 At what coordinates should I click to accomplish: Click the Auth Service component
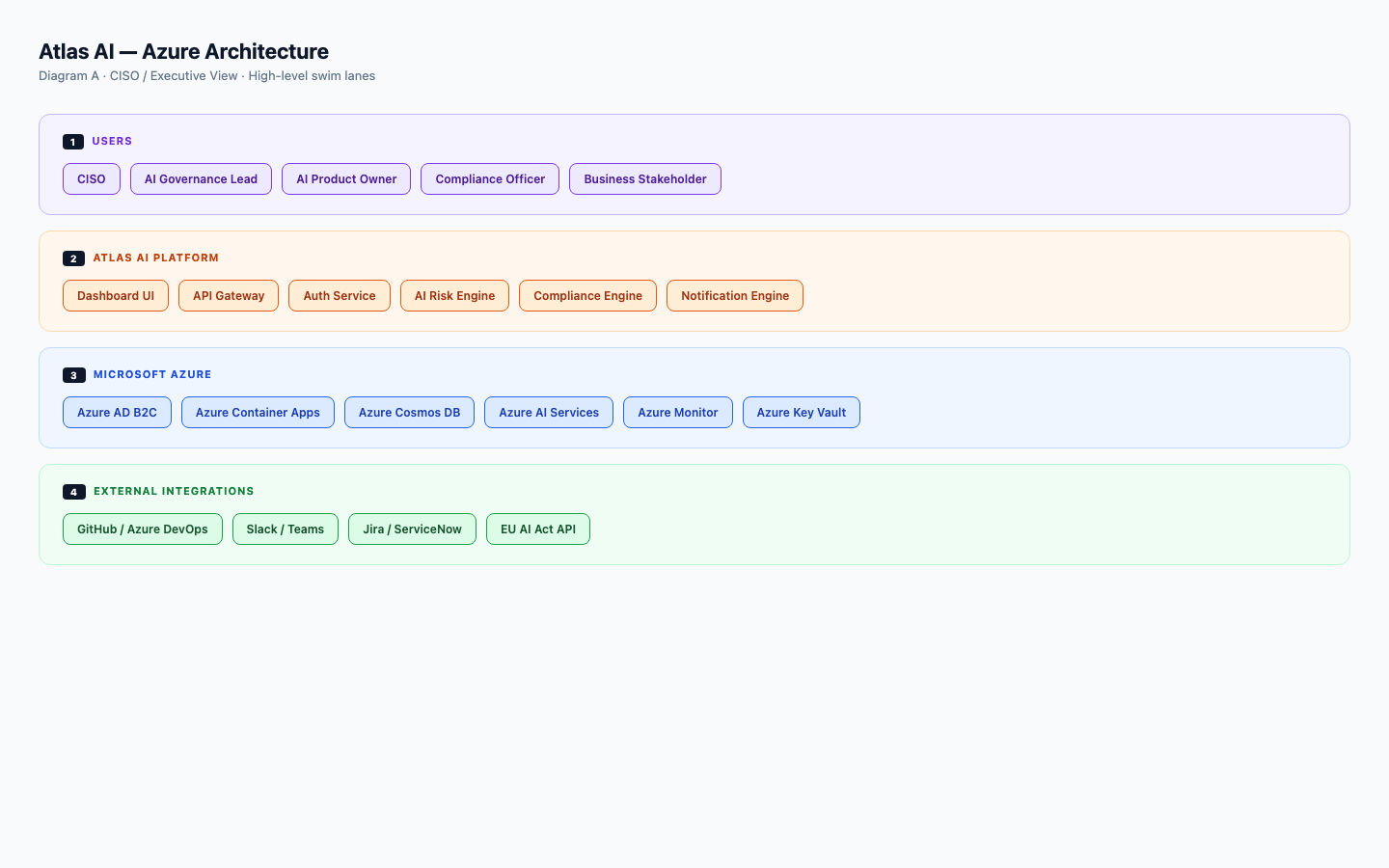340,296
